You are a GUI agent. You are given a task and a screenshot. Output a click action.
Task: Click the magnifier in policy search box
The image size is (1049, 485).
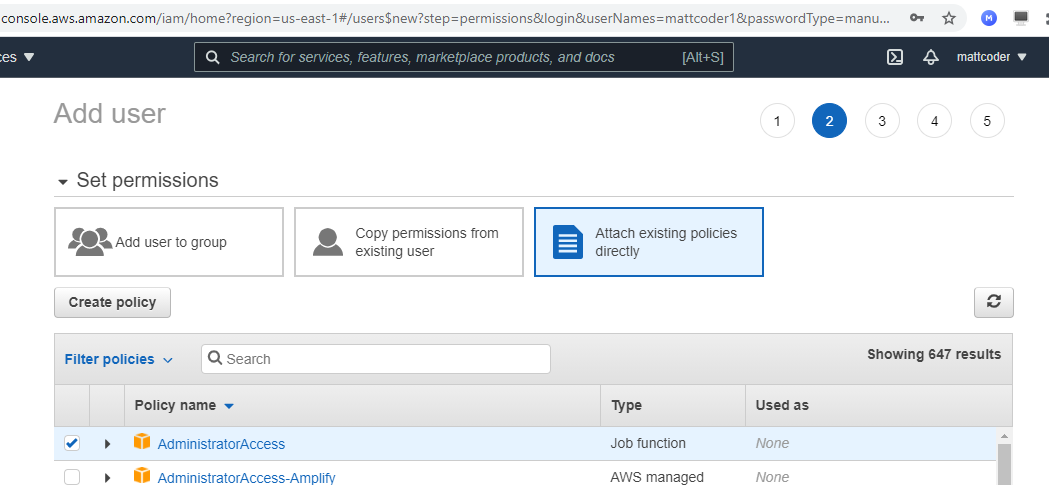tap(215, 359)
